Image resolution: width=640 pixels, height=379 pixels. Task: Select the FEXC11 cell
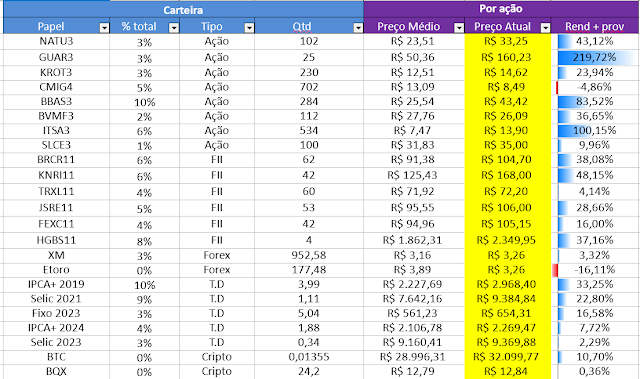coord(56,224)
